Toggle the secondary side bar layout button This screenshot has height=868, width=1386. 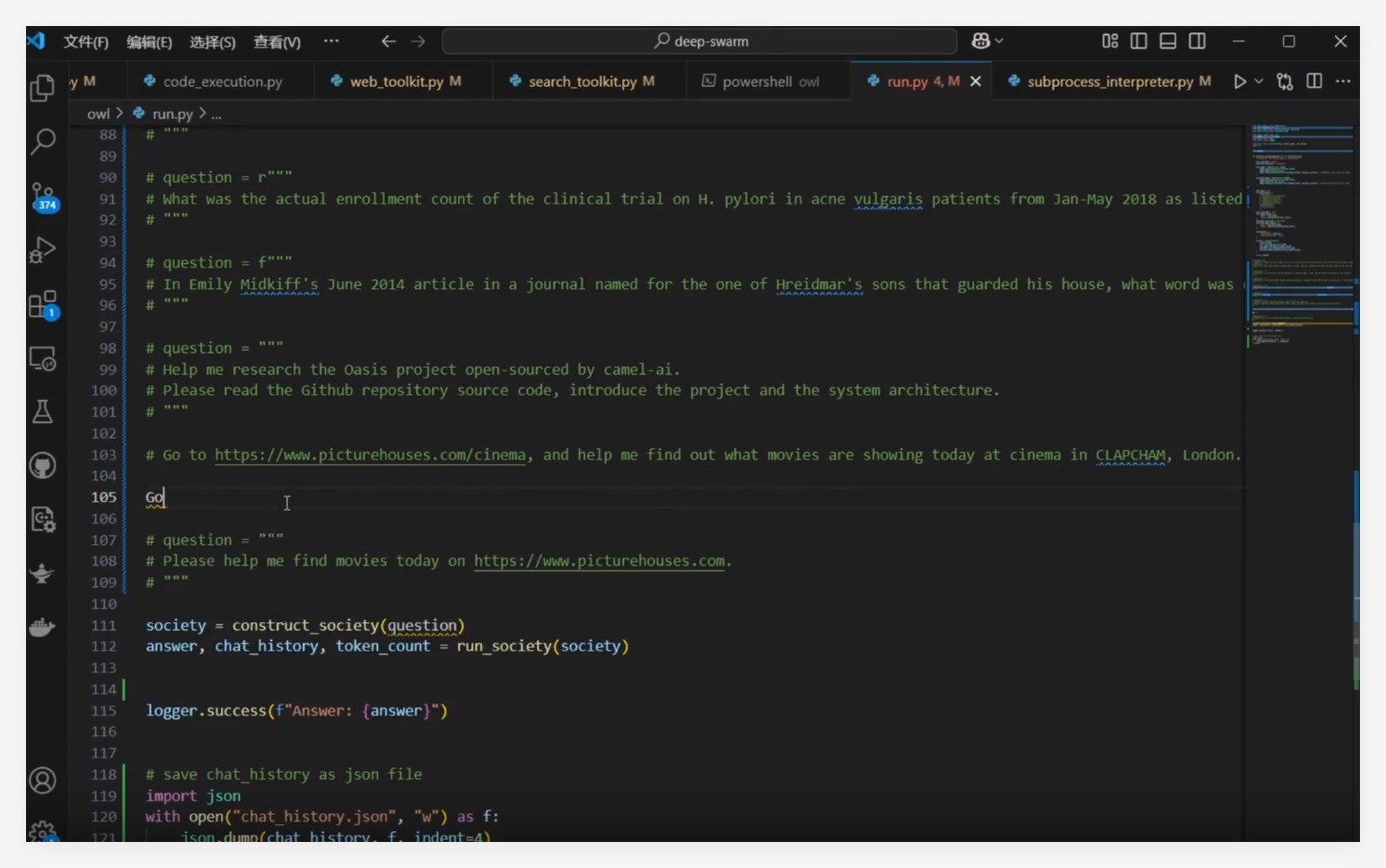point(1197,41)
